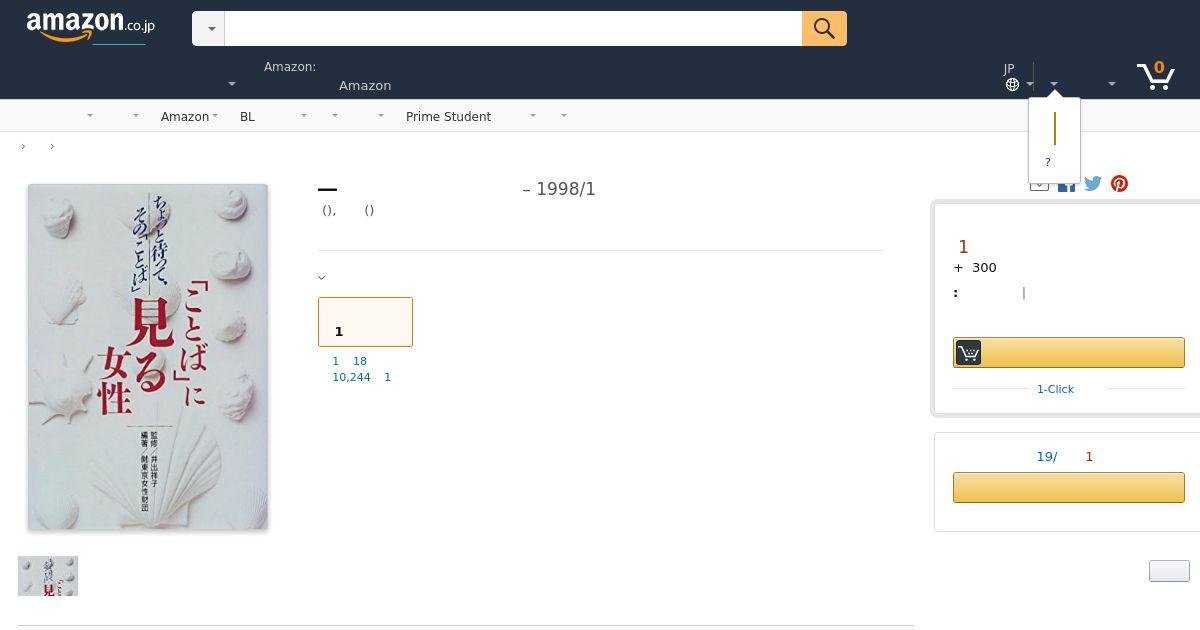Select the highlighted format box priced 1
This screenshot has height=630, width=1200.
[365, 322]
